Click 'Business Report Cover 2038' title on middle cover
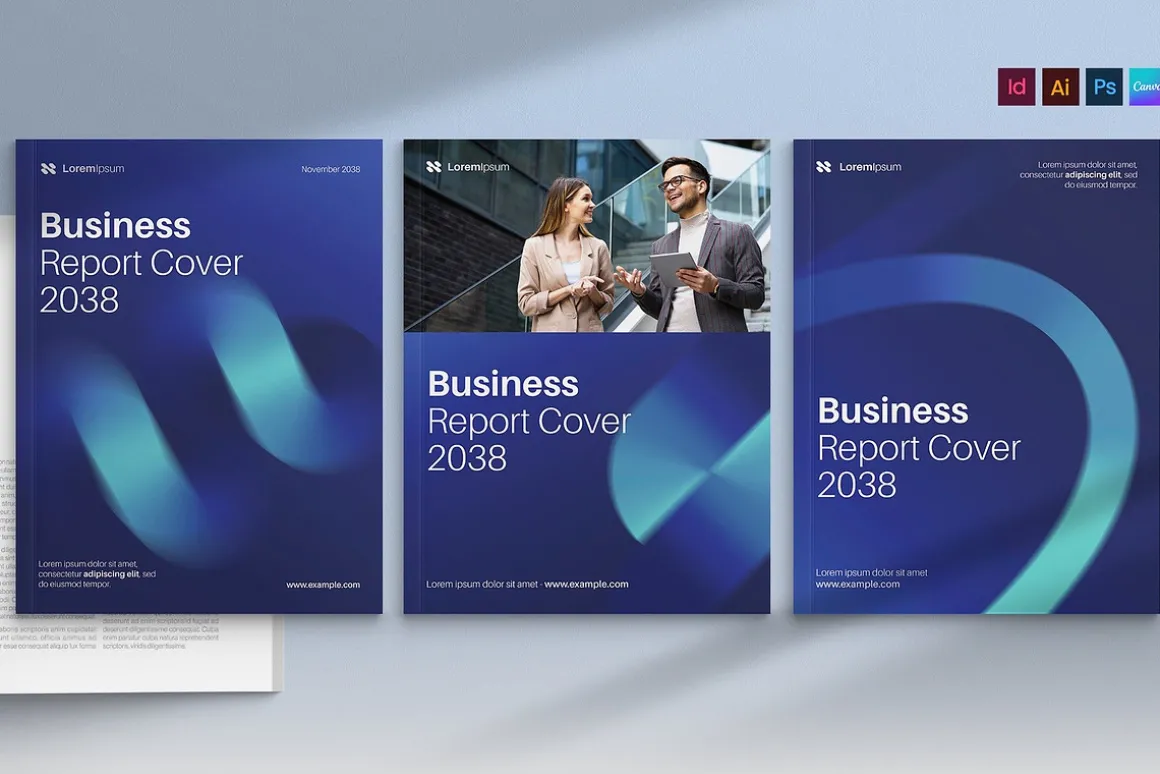This screenshot has width=1160, height=774. [529, 420]
